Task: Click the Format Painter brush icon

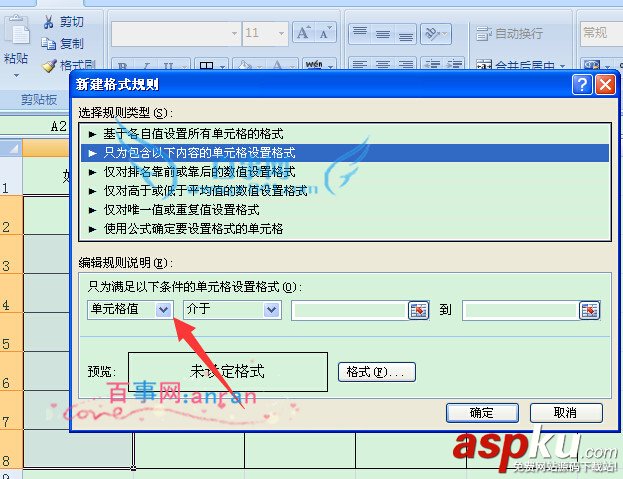Action: click(49, 66)
